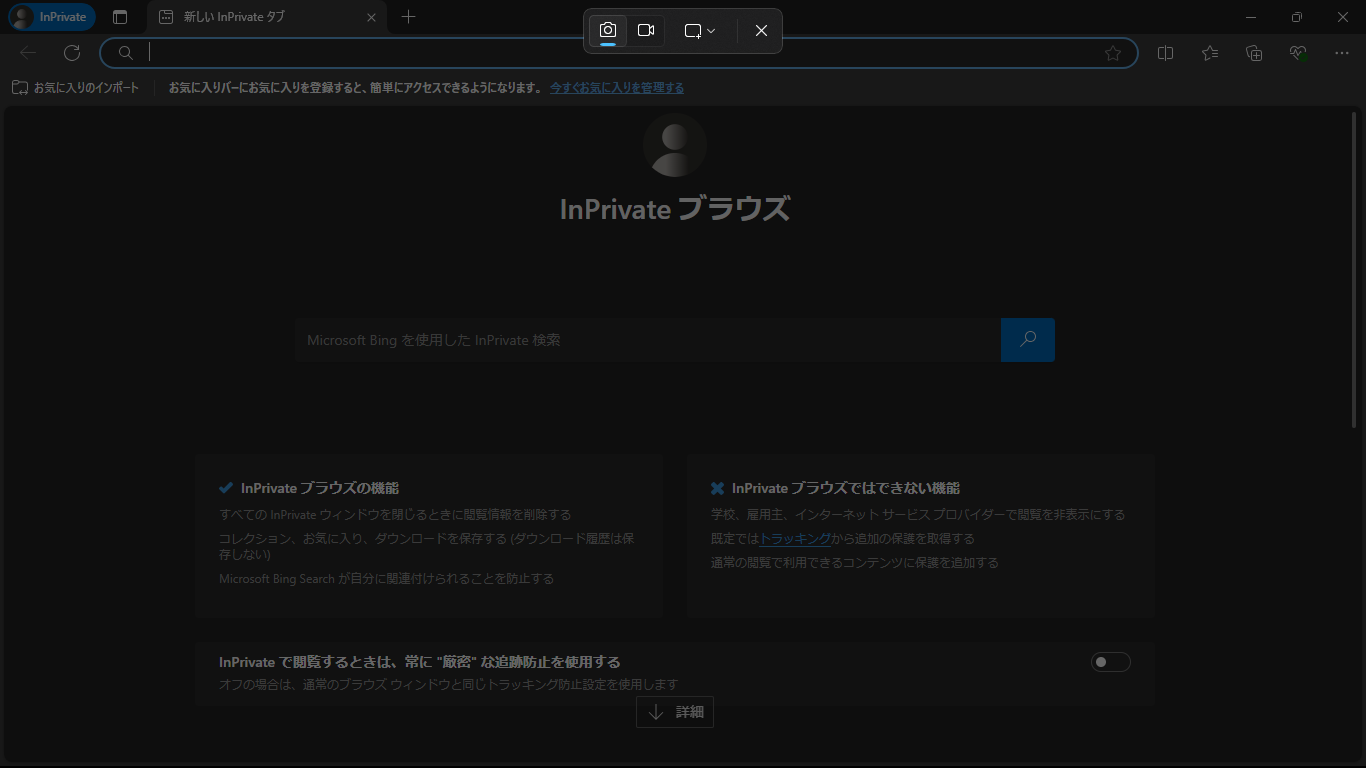Image resolution: width=1366 pixels, height=768 pixels.
Task: Focus the browser address bar
Action: coord(619,53)
